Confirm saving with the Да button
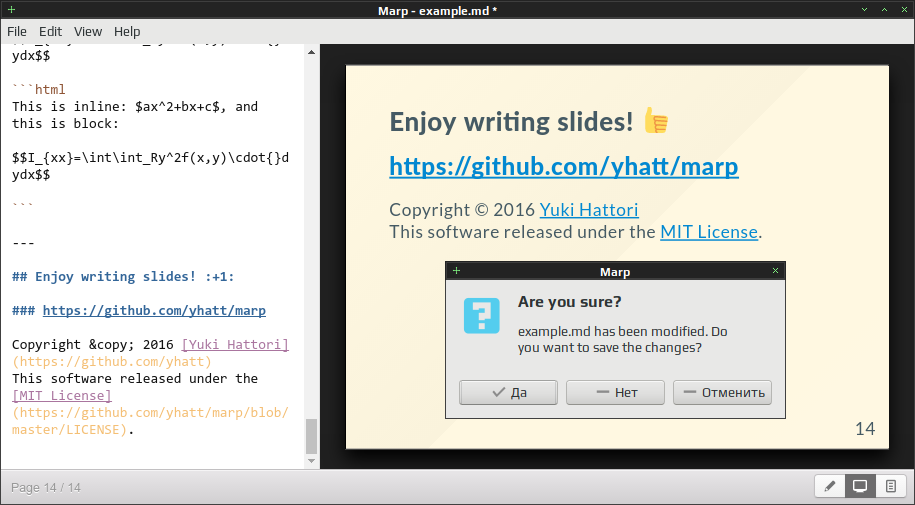The height and width of the screenshot is (505, 915). (508, 392)
